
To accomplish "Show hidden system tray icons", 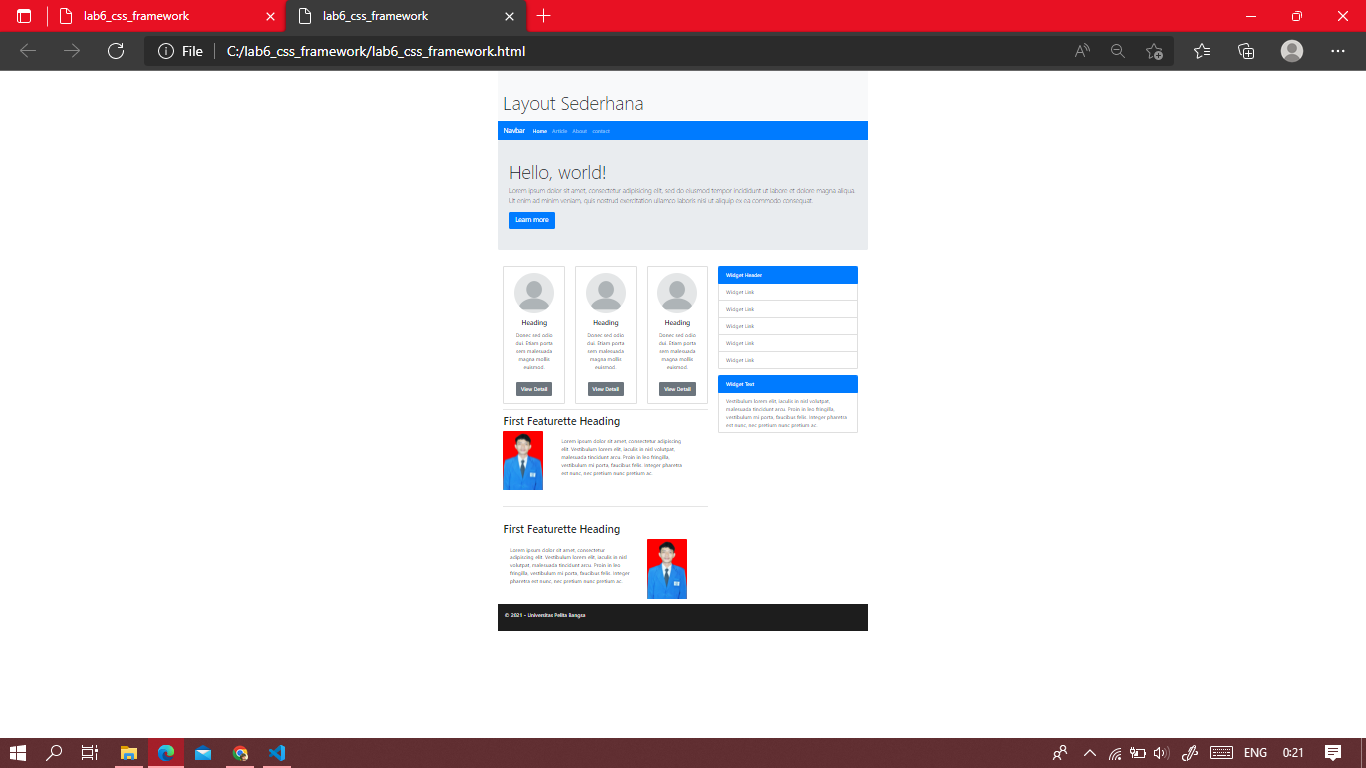I will coord(1090,753).
